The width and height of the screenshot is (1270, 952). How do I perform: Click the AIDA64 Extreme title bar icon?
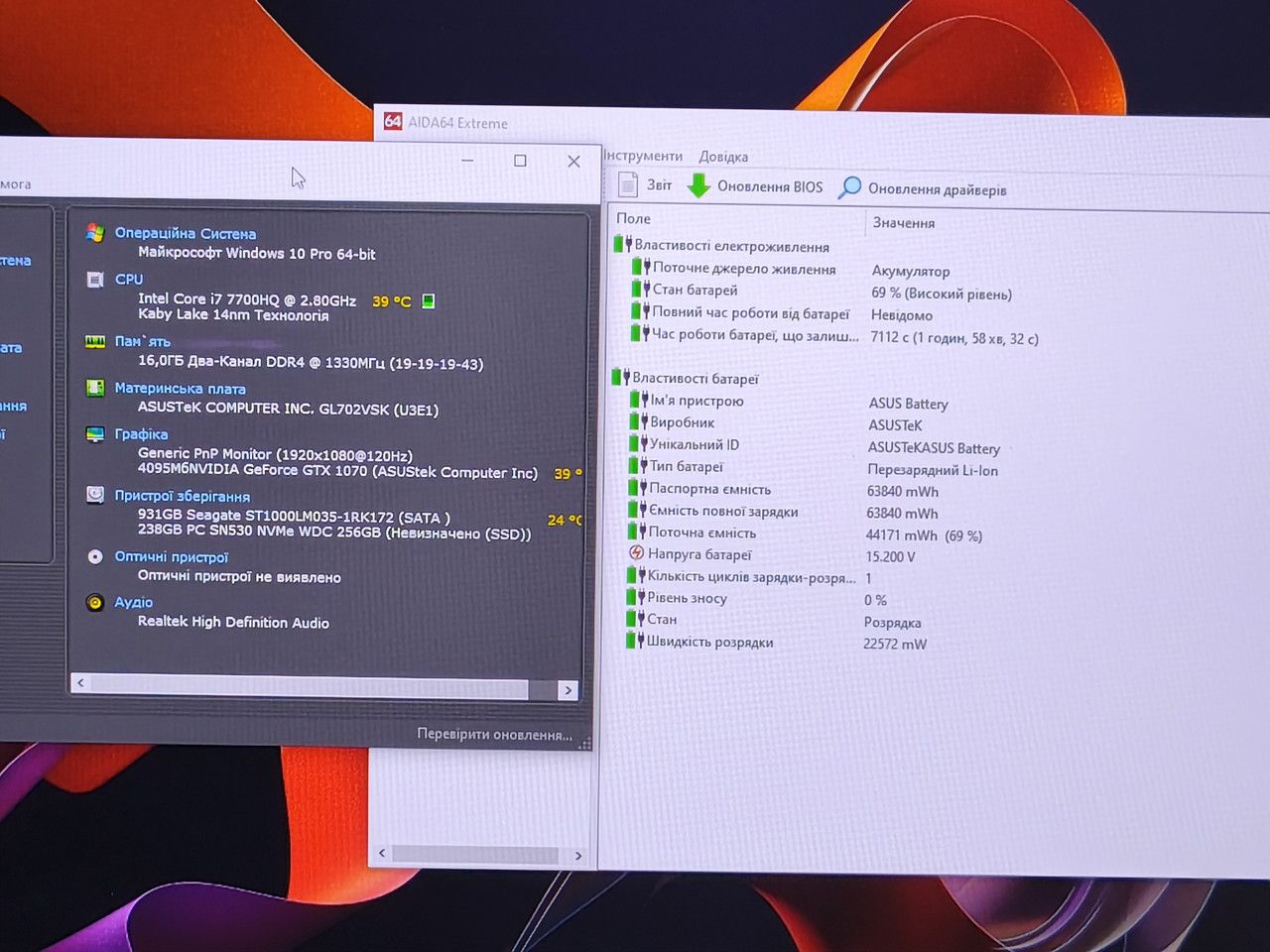[393, 122]
